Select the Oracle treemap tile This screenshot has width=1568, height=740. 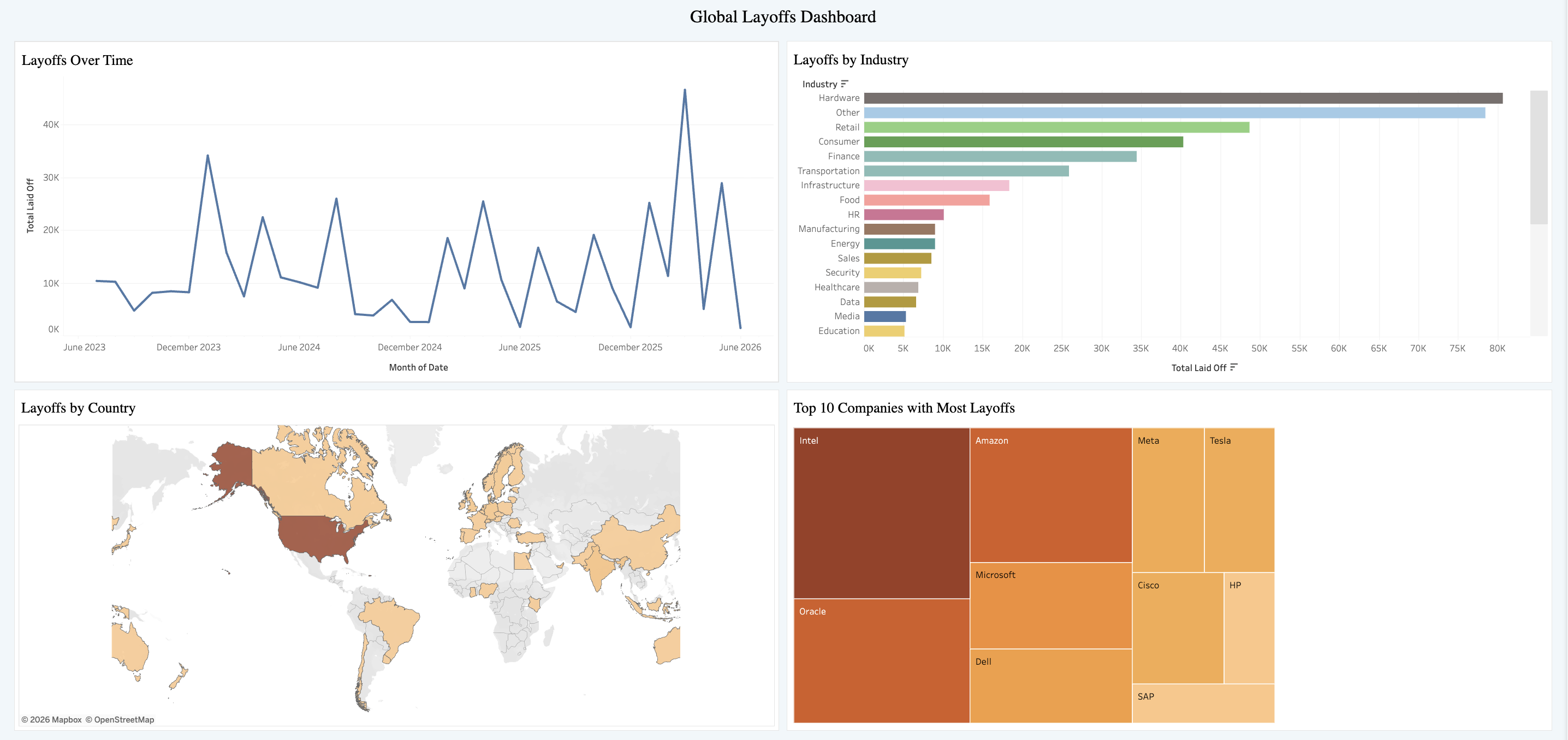click(881, 661)
